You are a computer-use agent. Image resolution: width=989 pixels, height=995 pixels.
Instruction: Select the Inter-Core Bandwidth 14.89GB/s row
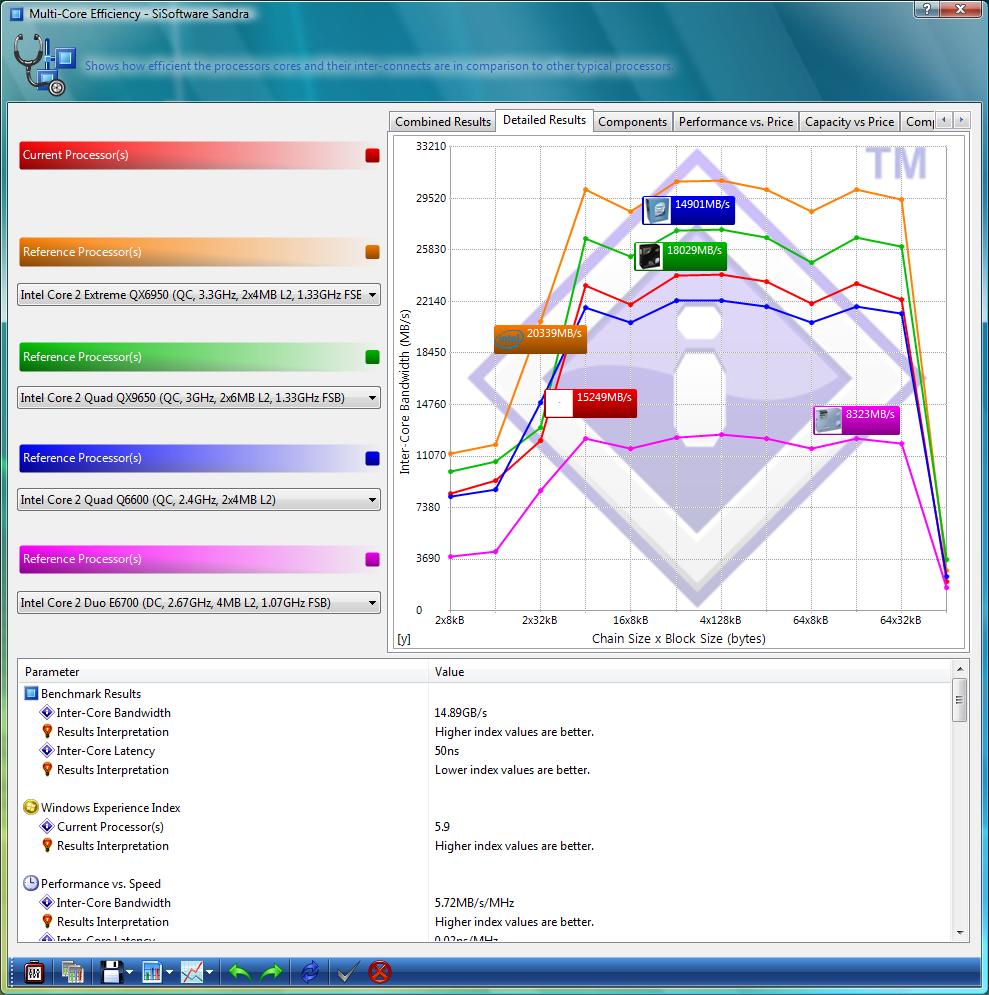tap(486, 713)
